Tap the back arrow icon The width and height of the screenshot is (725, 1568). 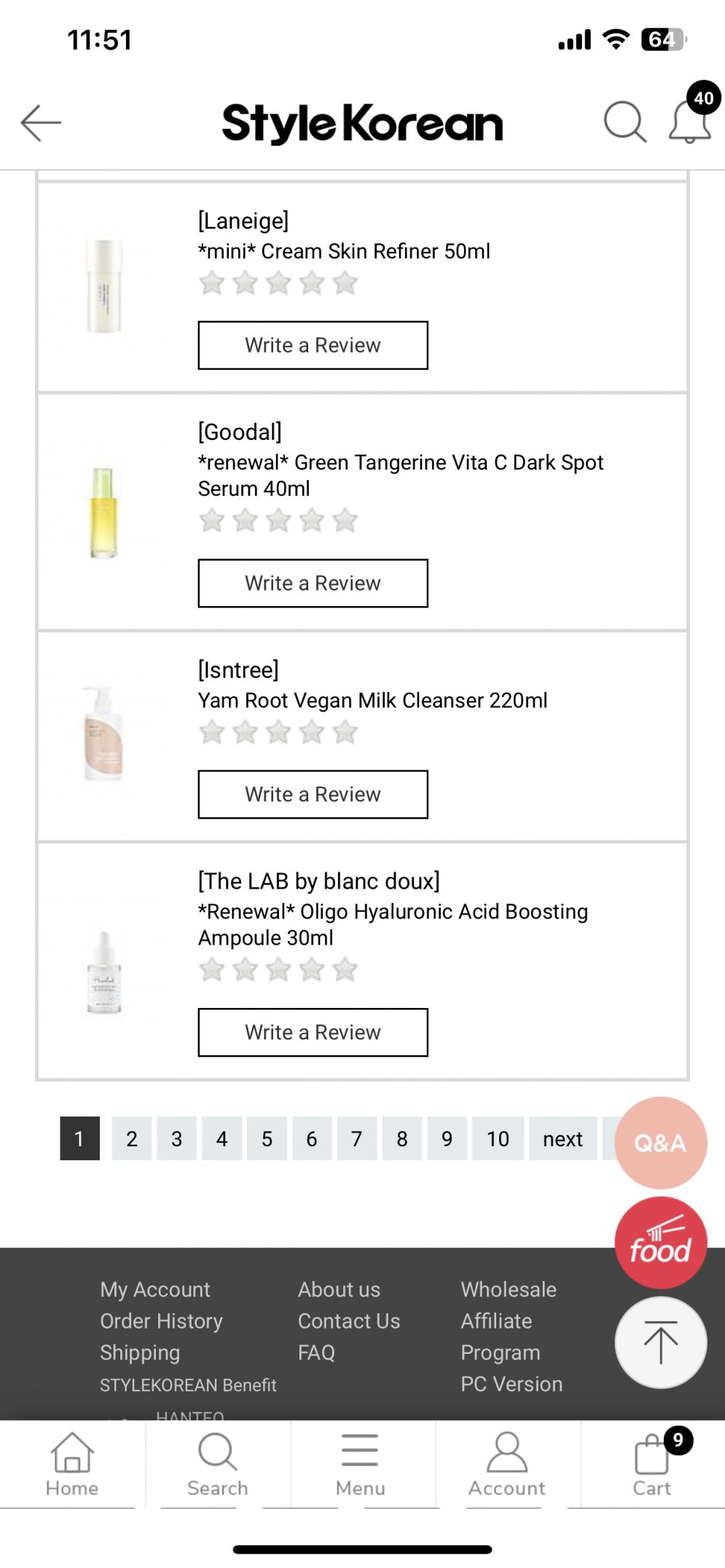pos(41,122)
